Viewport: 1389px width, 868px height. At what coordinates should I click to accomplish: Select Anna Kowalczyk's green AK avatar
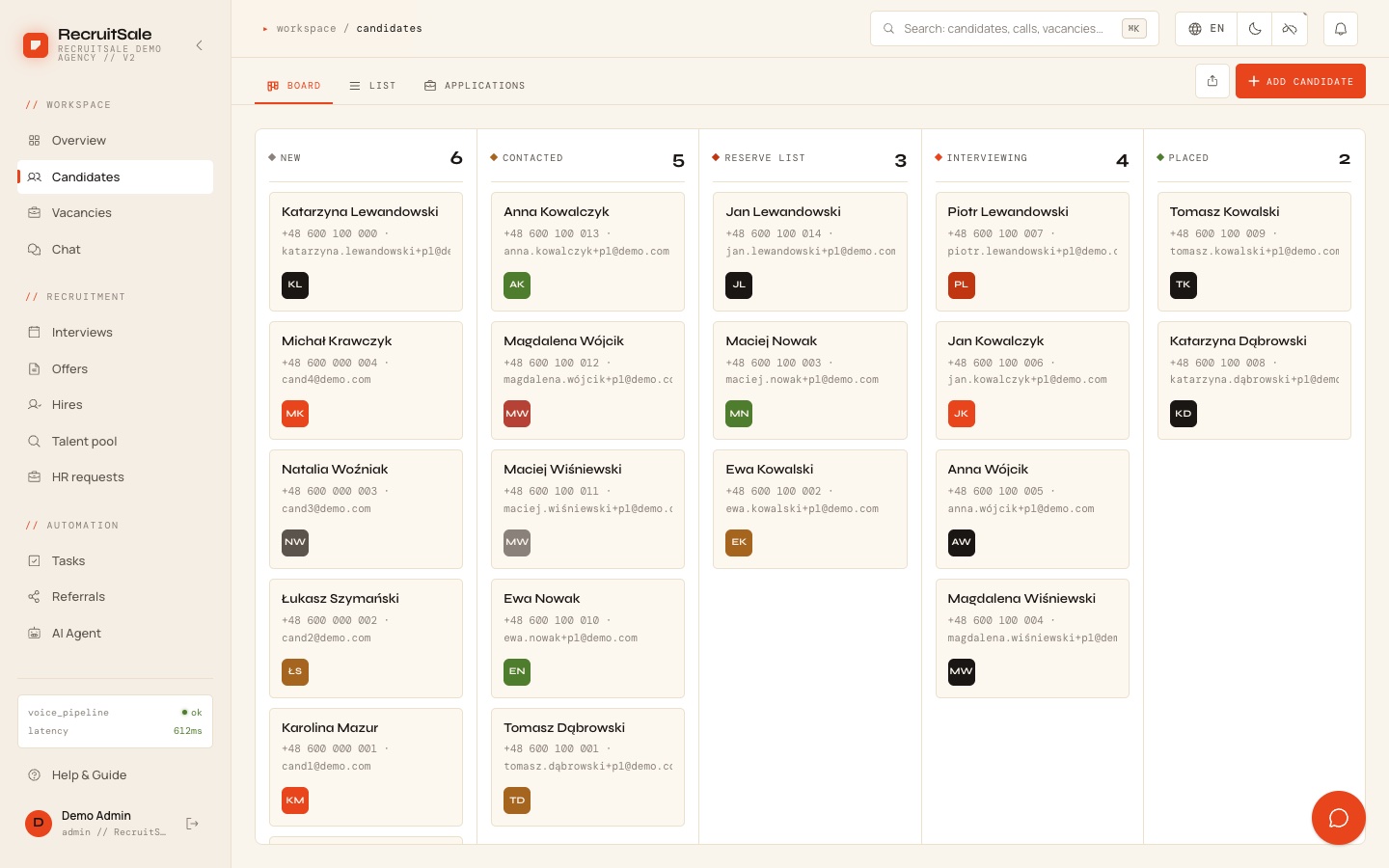click(x=517, y=285)
